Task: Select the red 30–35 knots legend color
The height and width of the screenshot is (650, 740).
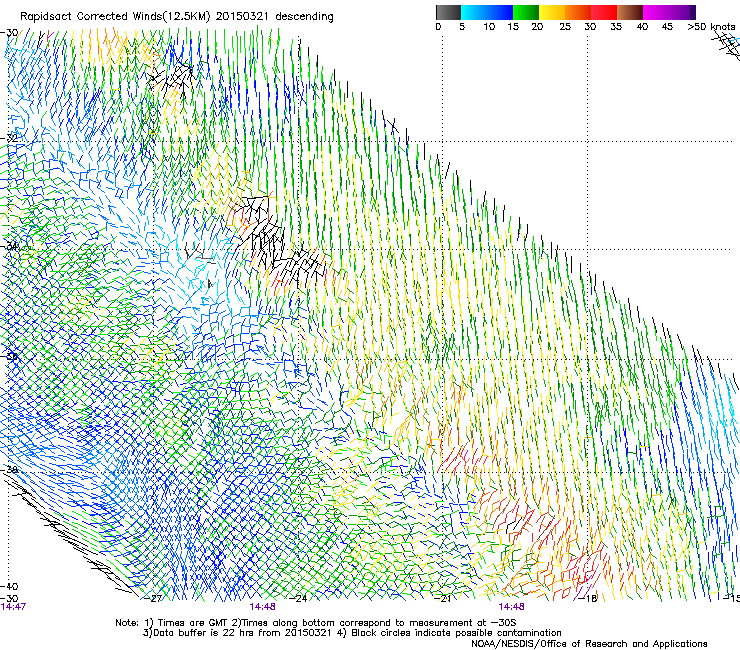Action: pos(604,12)
